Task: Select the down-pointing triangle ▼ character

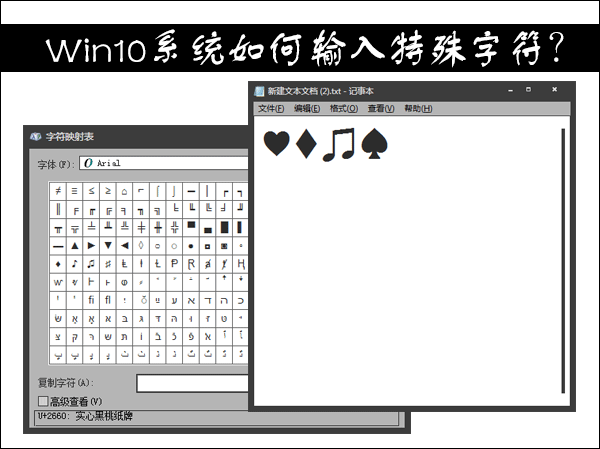Action: pos(108,246)
